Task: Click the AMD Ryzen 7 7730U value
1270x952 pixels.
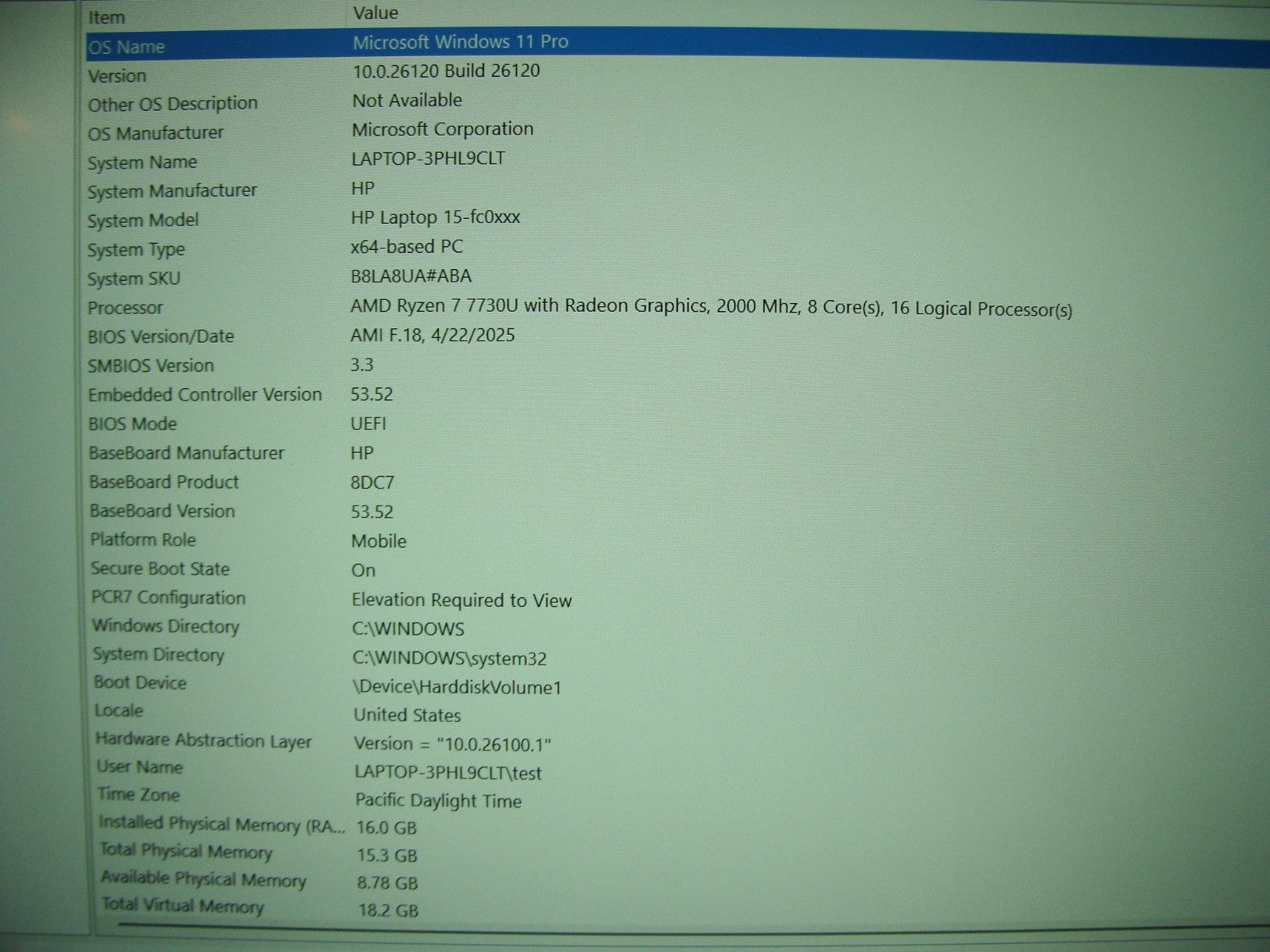Action: coord(710,307)
